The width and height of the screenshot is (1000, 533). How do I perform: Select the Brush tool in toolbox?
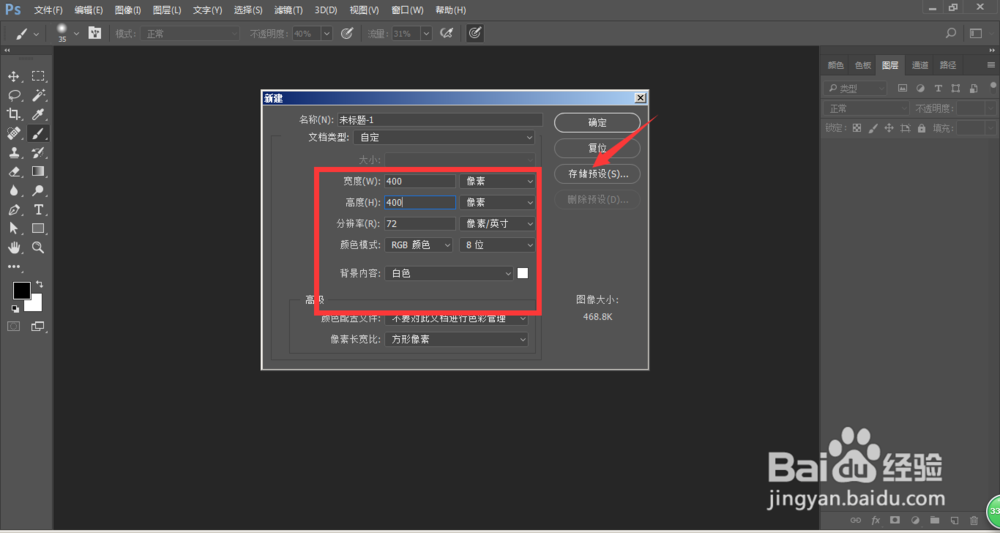coord(38,133)
